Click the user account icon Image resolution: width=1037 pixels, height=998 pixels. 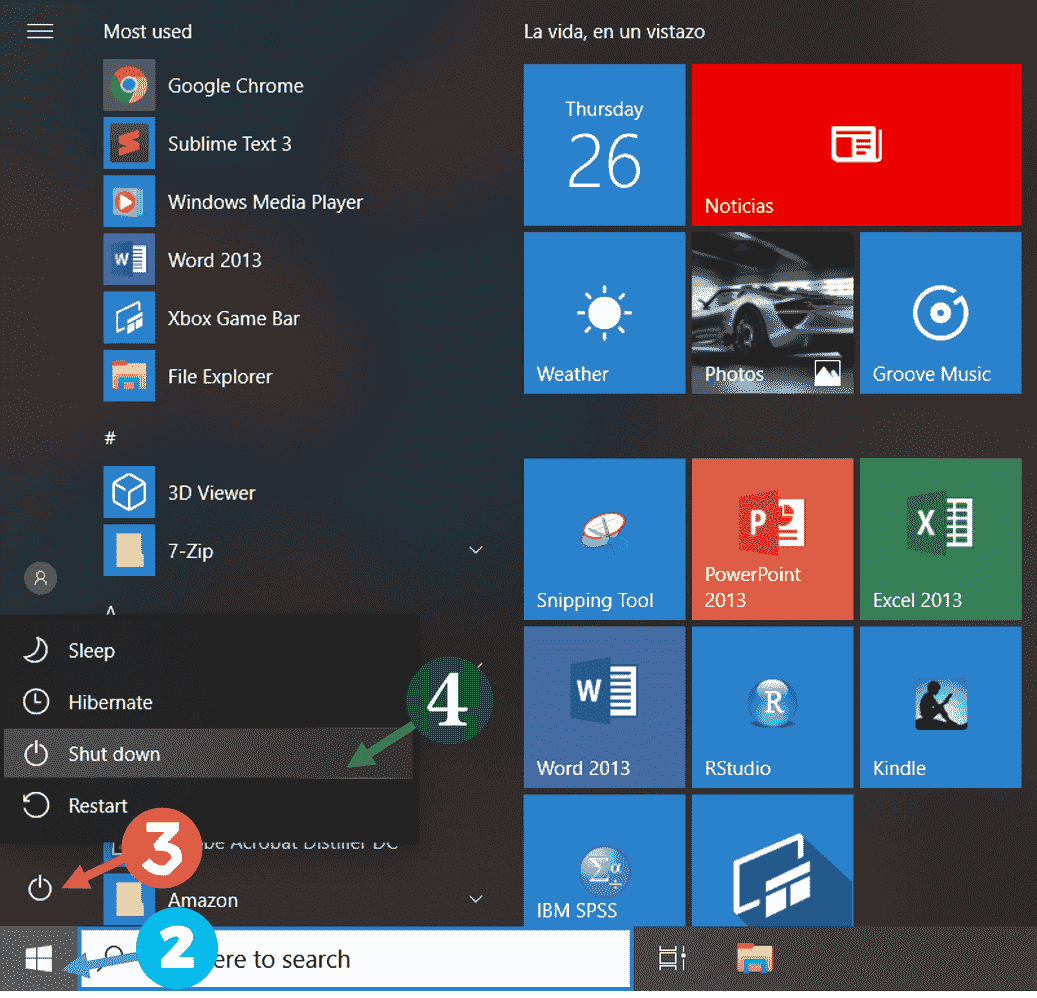40,578
